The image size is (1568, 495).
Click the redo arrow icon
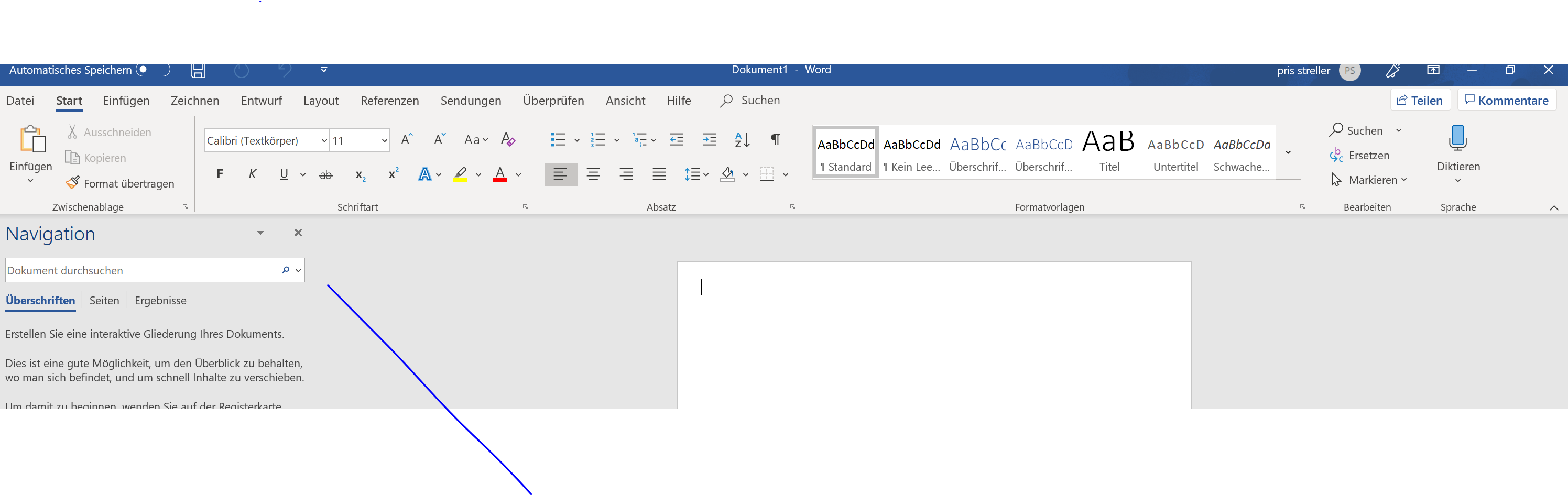tap(242, 71)
